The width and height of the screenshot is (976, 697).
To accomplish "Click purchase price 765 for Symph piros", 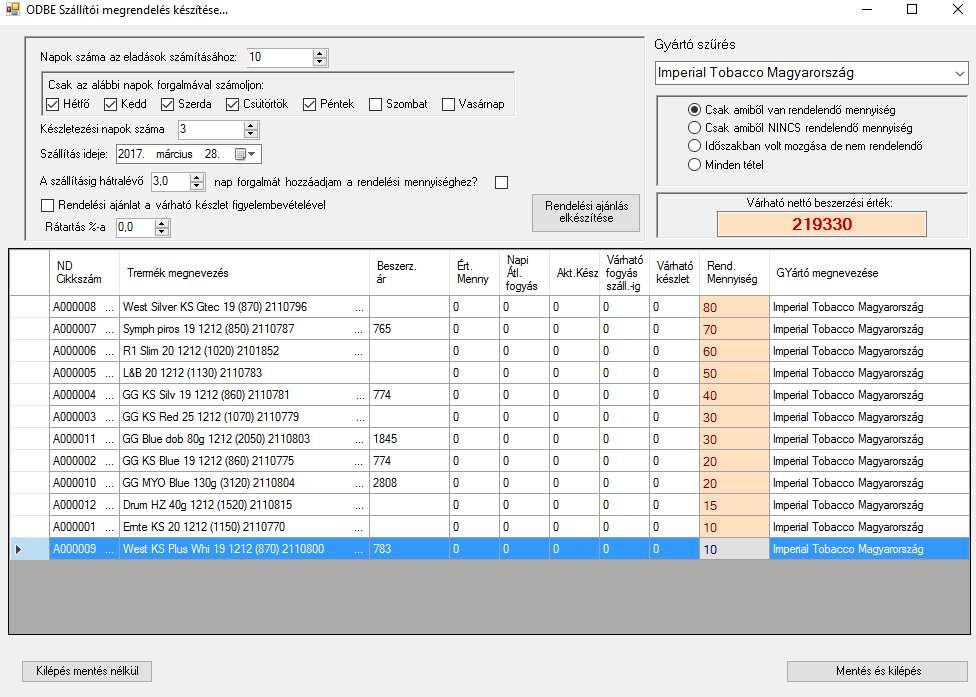I will pos(410,329).
